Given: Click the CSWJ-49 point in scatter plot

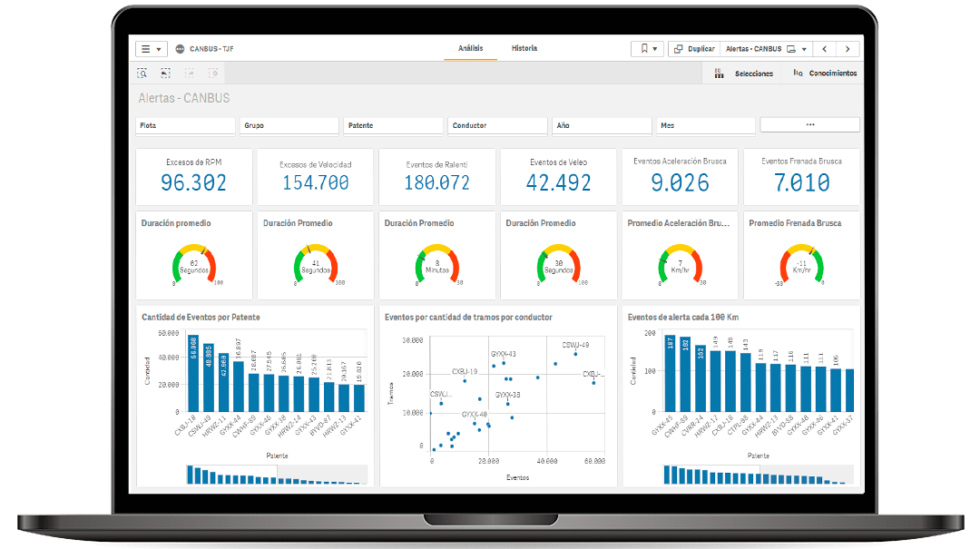Looking at the screenshot, I should [x=575, y=353].
